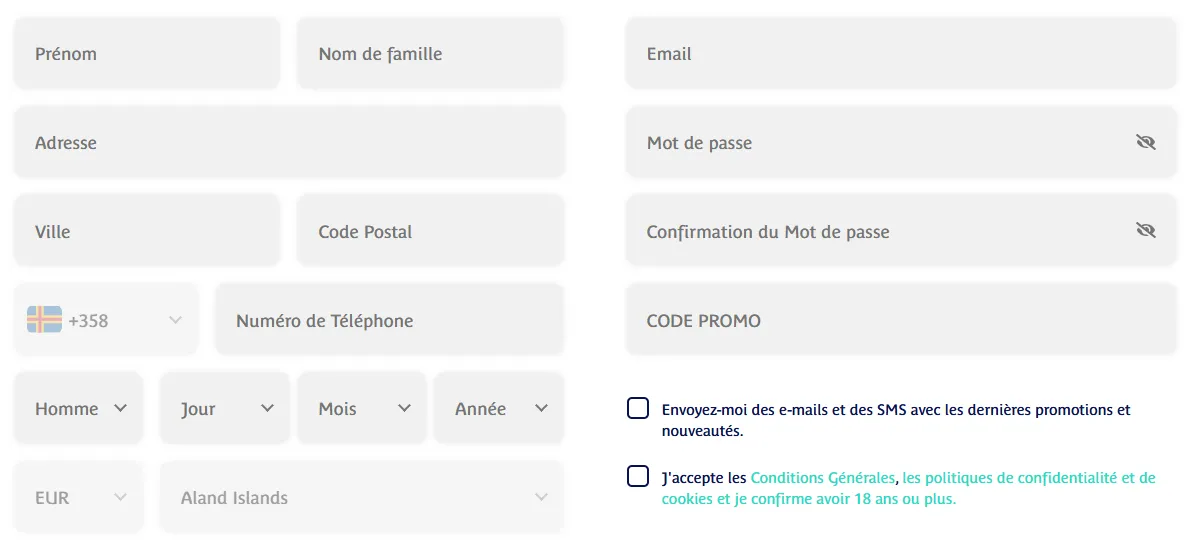Screen dimensions: 1194x553
Task: Open the Conditions Générales link
Action: (x=822, y=478)
